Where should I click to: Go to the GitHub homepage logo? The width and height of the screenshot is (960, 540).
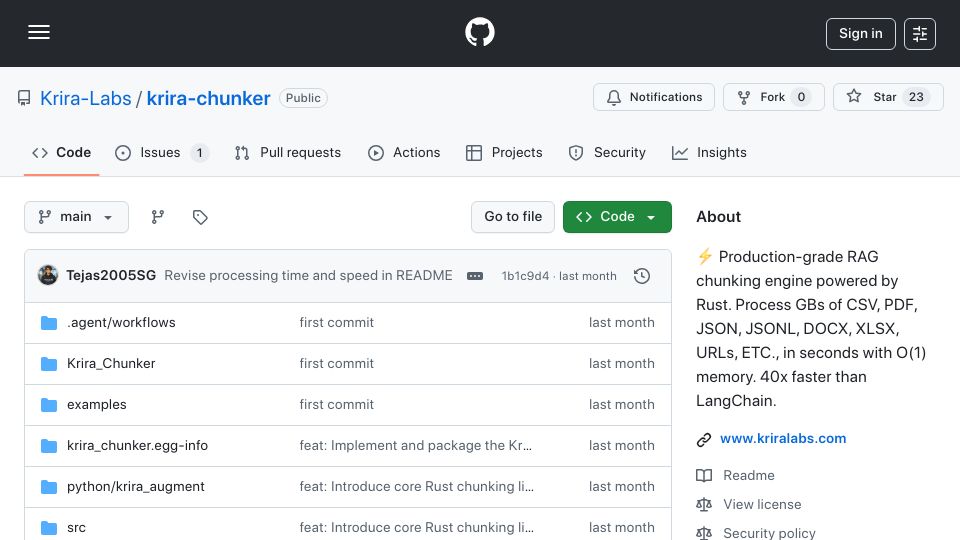coord(479,32)
